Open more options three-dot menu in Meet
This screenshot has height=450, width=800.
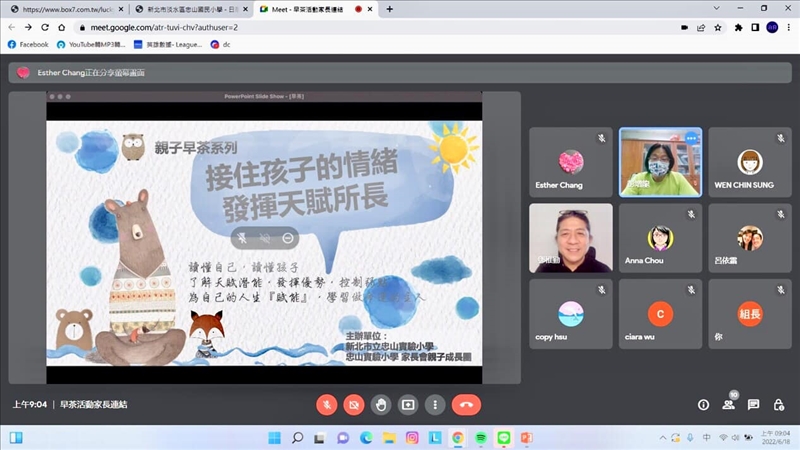tap(434, 404)
